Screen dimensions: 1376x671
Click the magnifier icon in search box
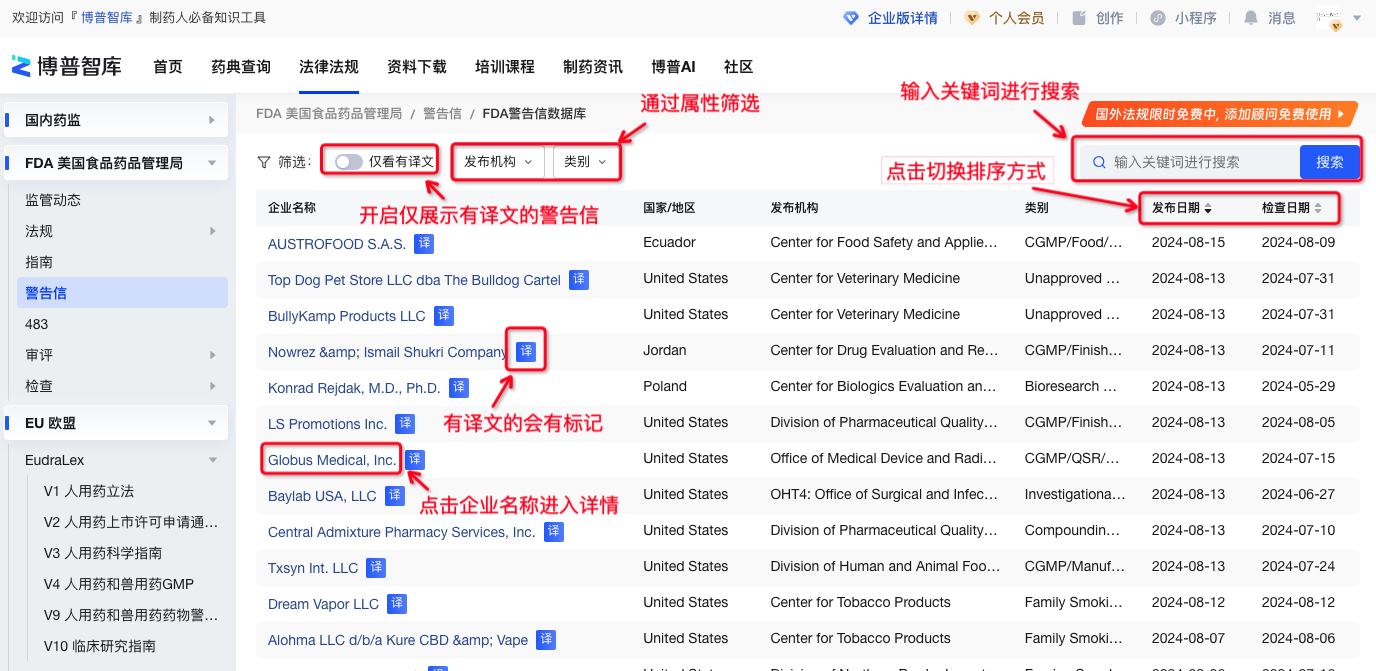coord(1099,162)
